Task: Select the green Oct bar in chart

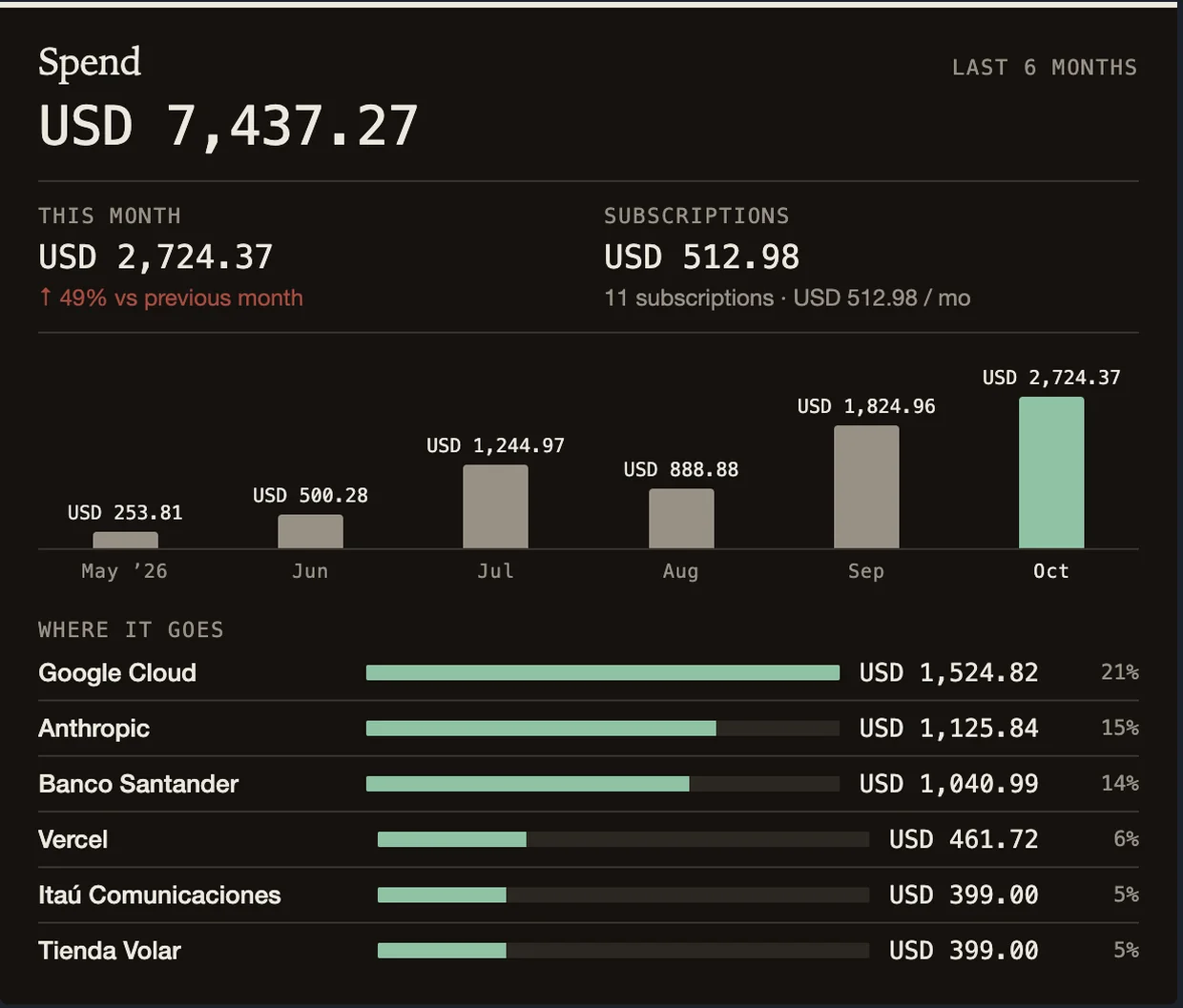Action: [1051, 472]
